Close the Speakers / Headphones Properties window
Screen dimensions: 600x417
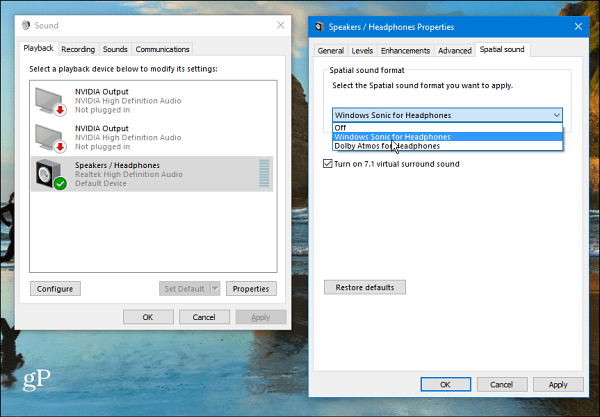(578, 26)
